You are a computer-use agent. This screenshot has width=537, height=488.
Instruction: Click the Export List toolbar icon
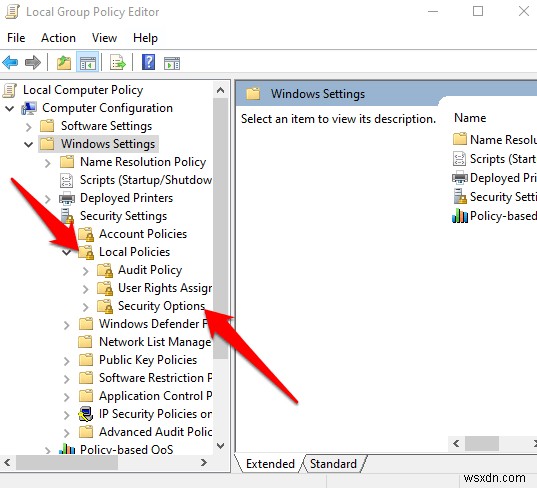(117, 63)
